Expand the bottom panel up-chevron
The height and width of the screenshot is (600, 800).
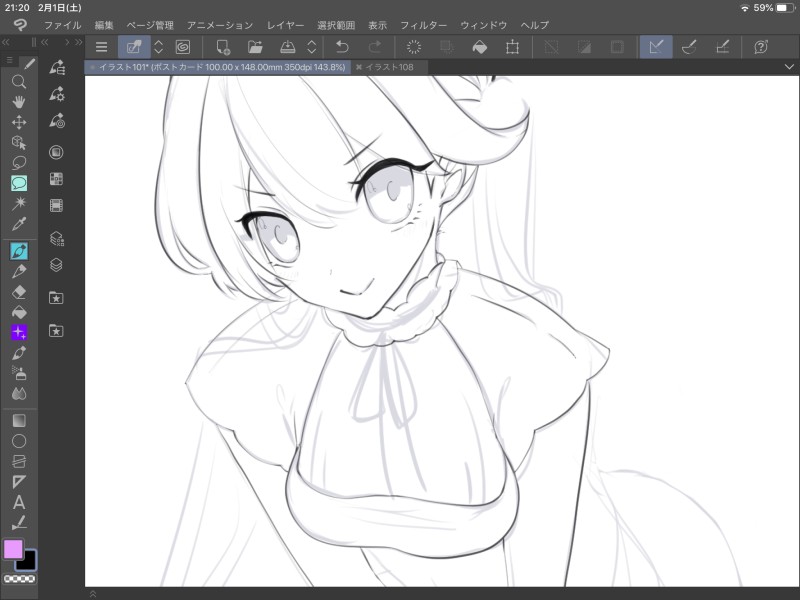(93, 594)
